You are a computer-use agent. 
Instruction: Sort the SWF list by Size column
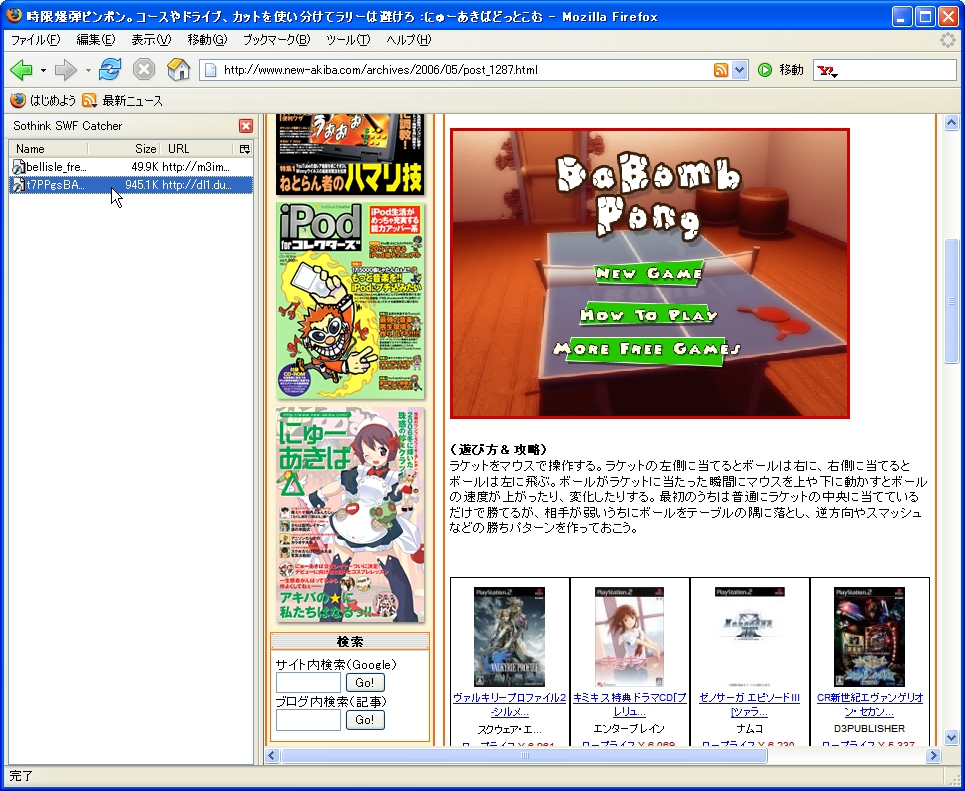(x=124, y=149)
